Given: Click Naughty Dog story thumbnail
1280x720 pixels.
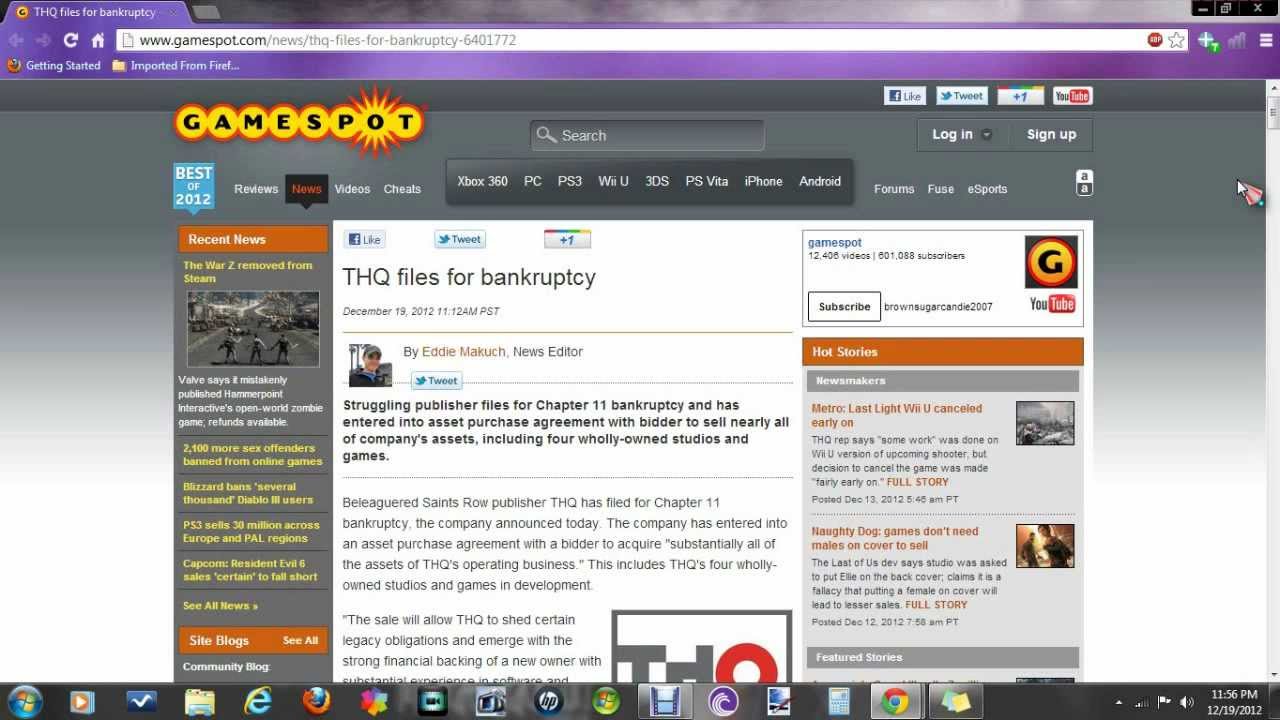Looking at the screenshot, I should pos(1045,546).
